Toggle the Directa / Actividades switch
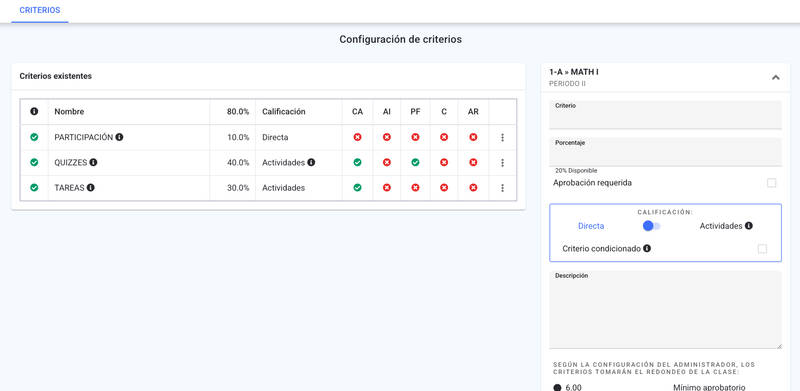The image size is (800, 391). [652, 226]
